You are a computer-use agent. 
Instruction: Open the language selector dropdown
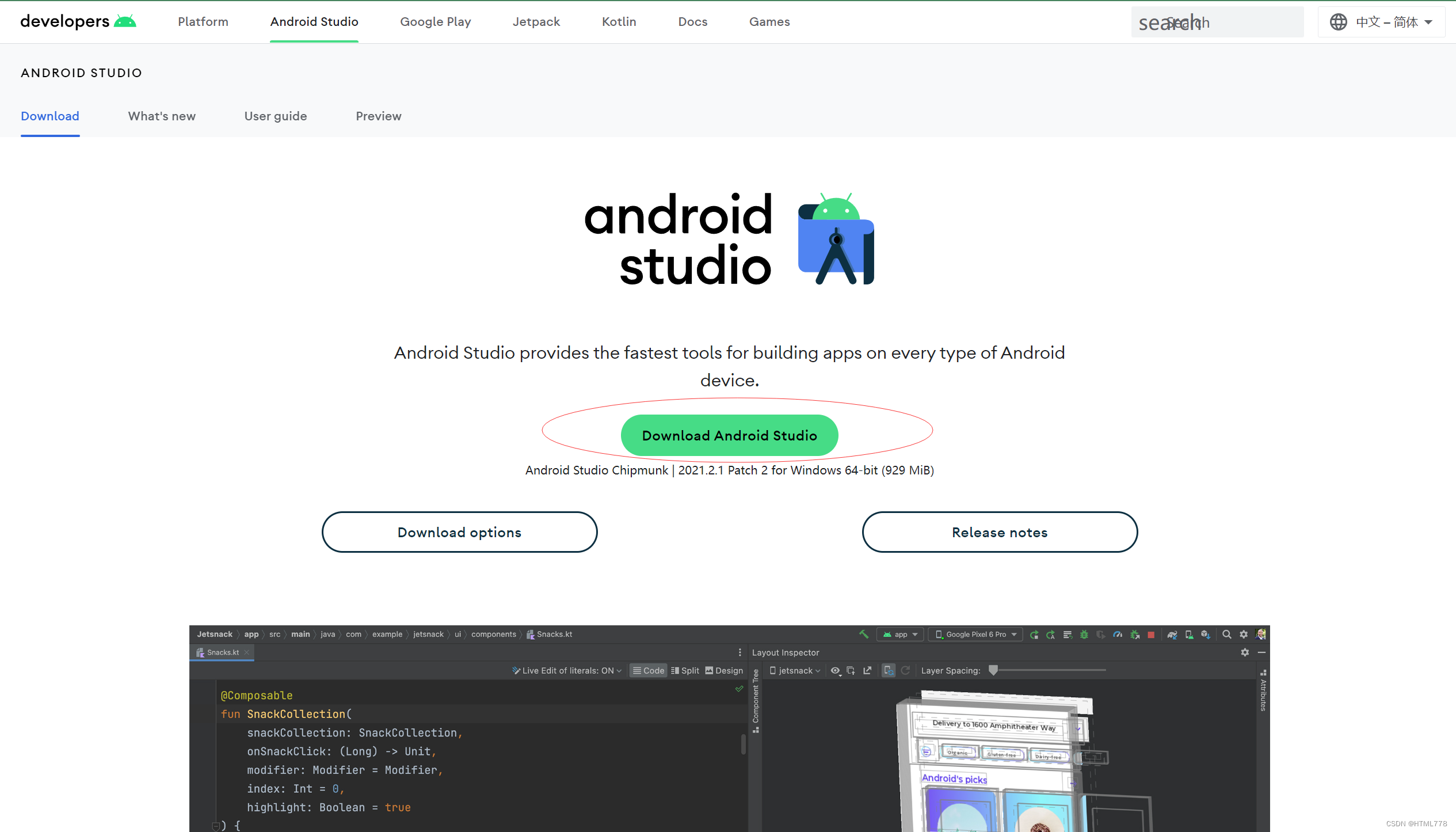click(1381, 22)
